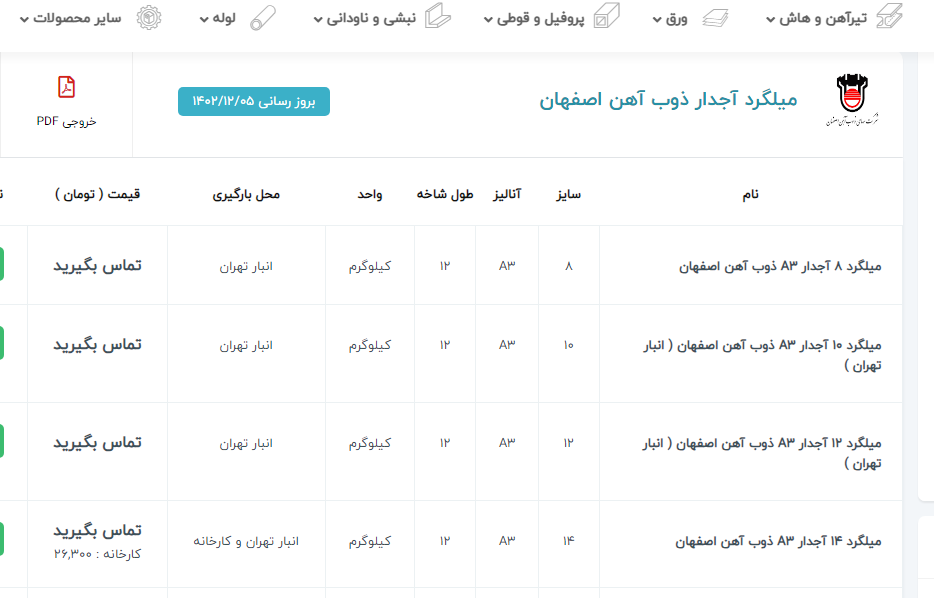
Task: Click the gear icon for سایر محصولات
Action: (x=148, y=18)
